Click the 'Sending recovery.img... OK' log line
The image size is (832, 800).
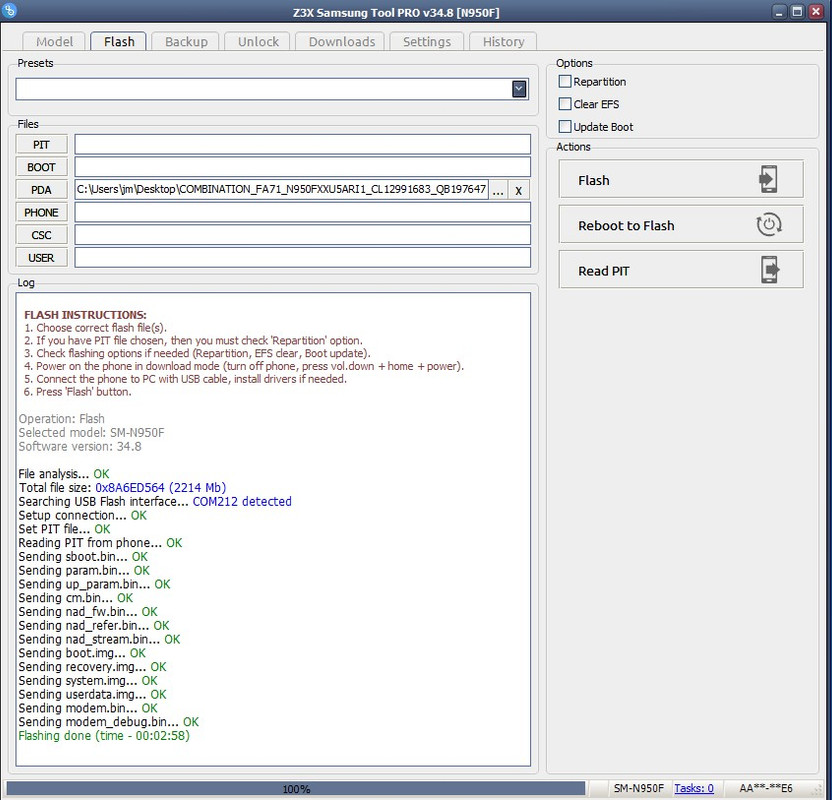click(x=92, y=666)
